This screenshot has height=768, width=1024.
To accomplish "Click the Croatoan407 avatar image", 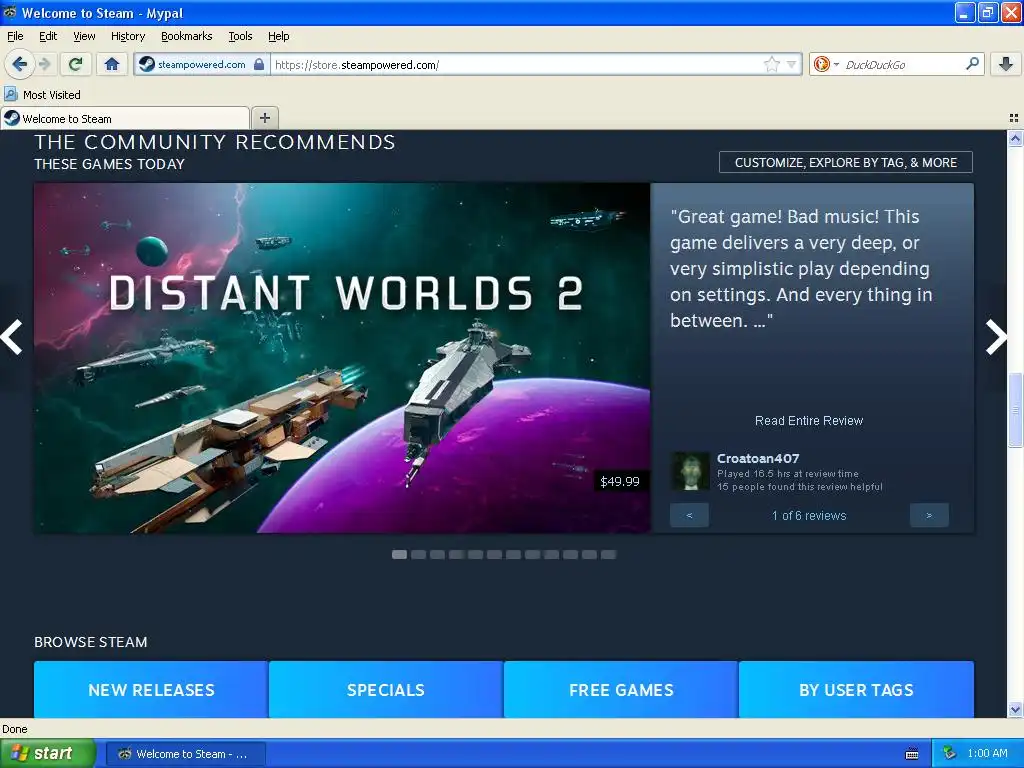I will pyautogui.click(x=690, y=471).
